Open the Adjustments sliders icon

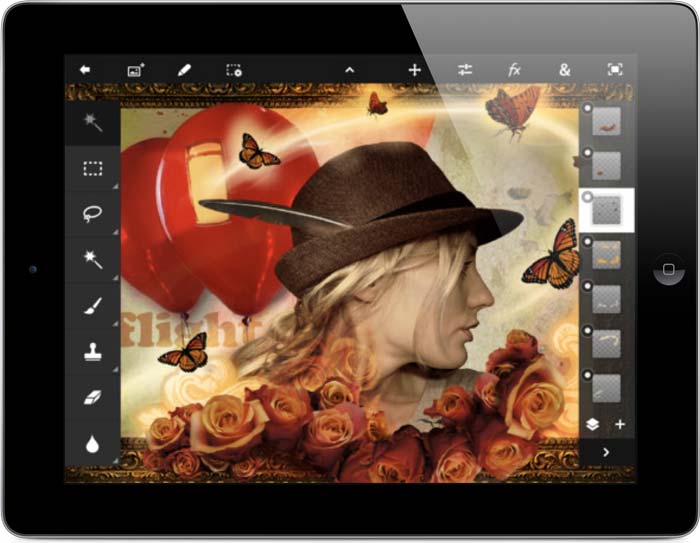point(465,70)
